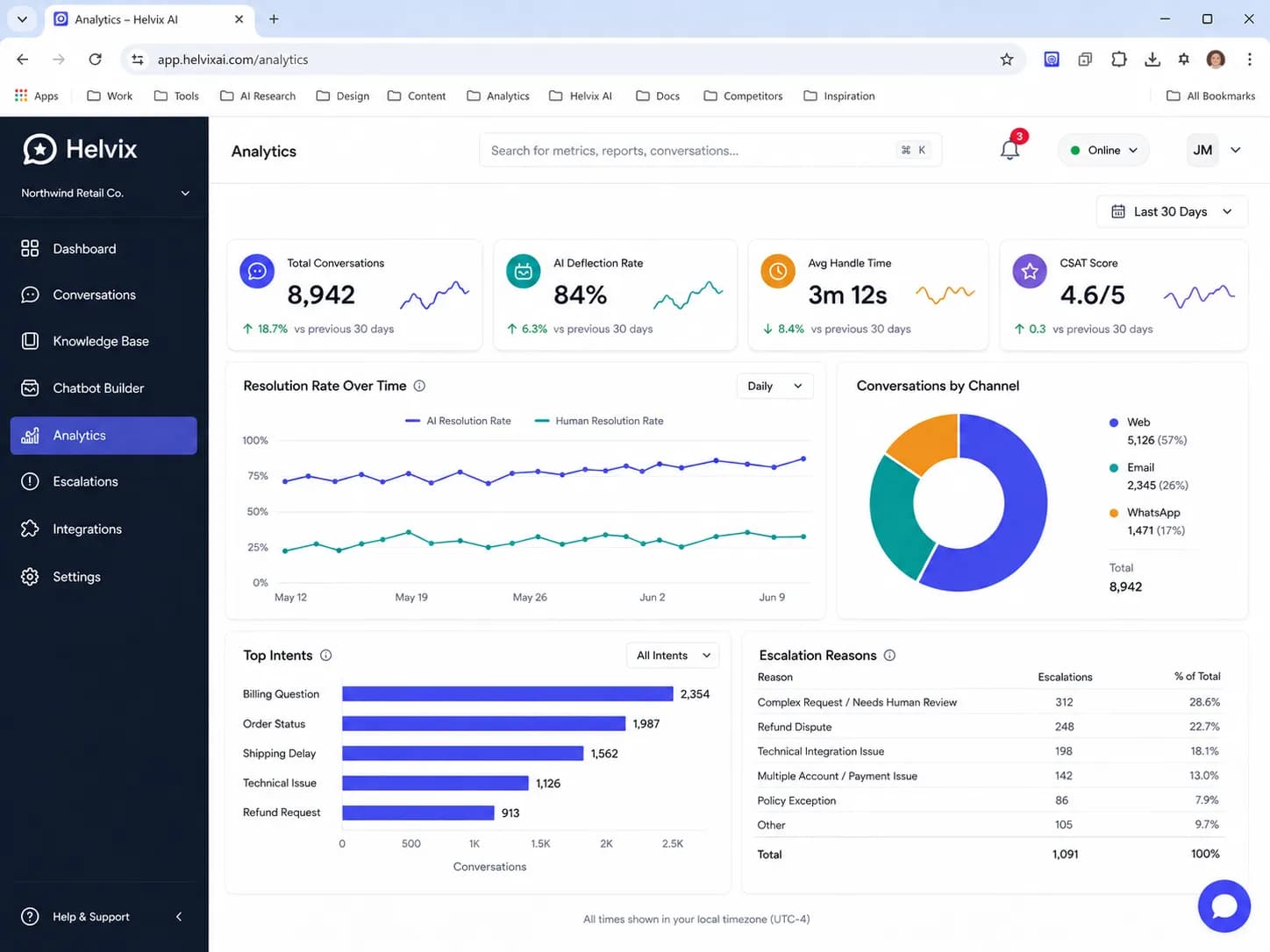The image size is (1270, 952).
Task: Open Integrations in the sidebar
Action: (103, 529)
